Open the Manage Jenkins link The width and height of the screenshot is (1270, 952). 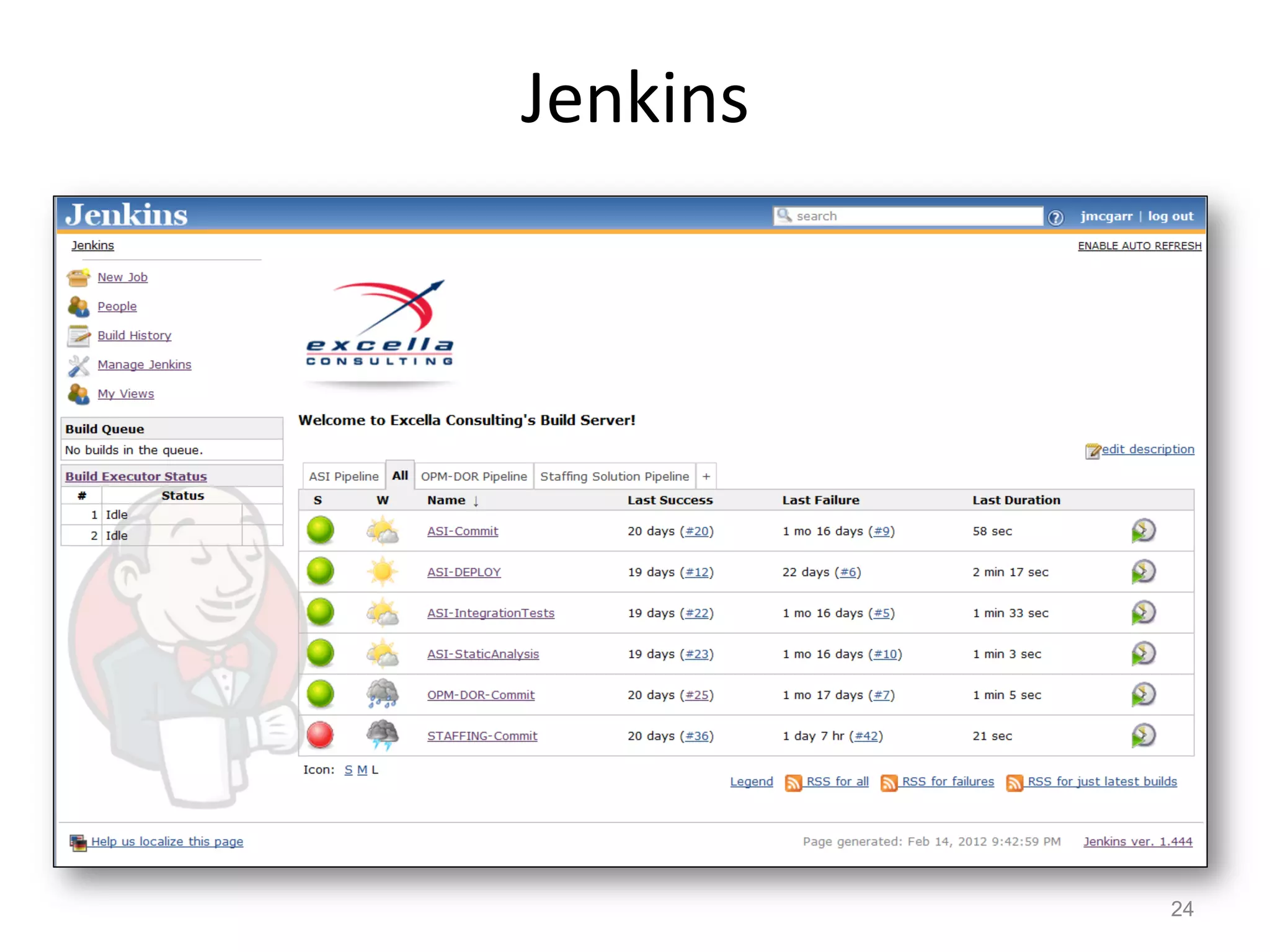[144, 364]
